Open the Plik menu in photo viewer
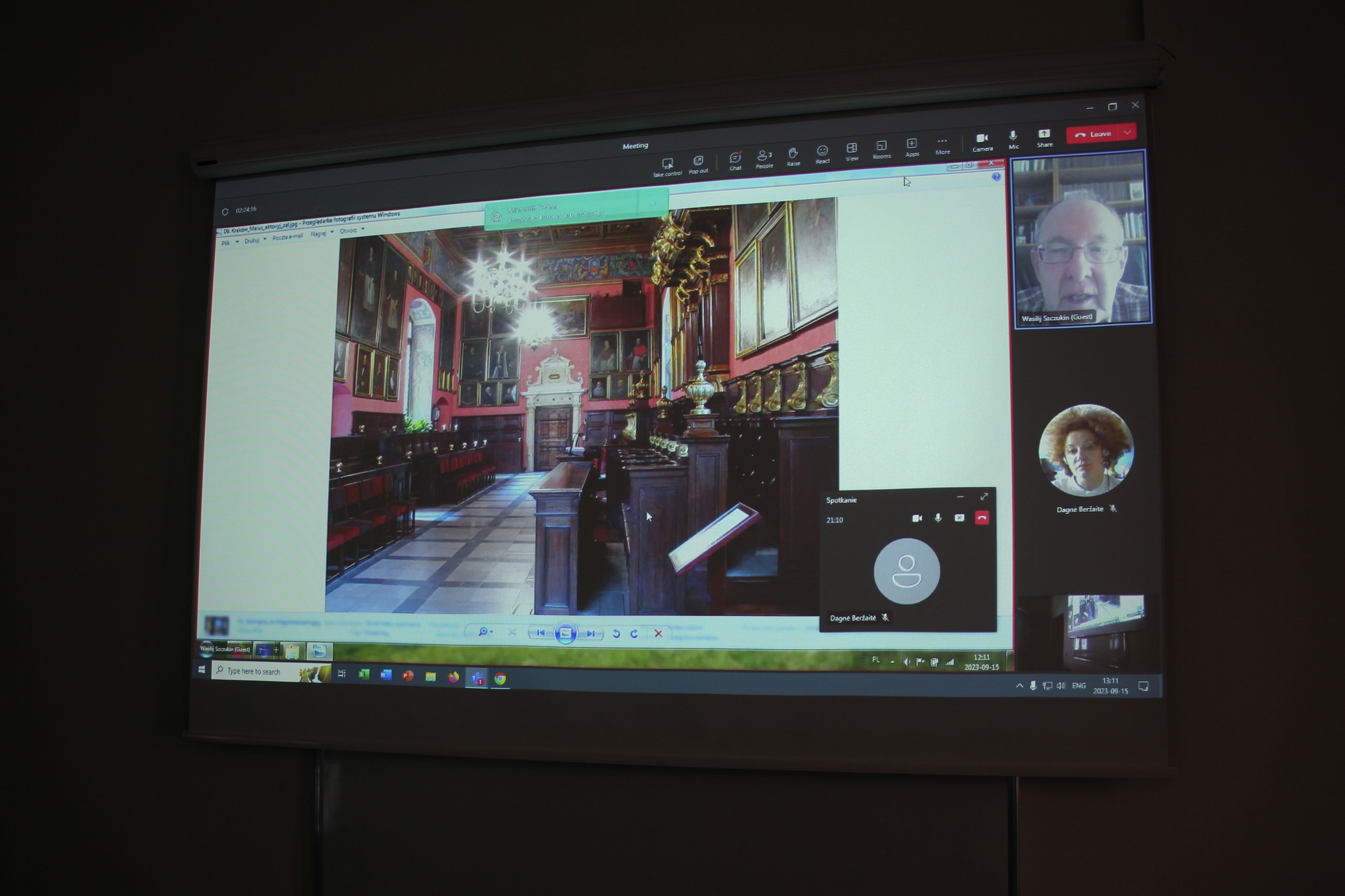Viewport: 1345px width, 896px height. 226,244
